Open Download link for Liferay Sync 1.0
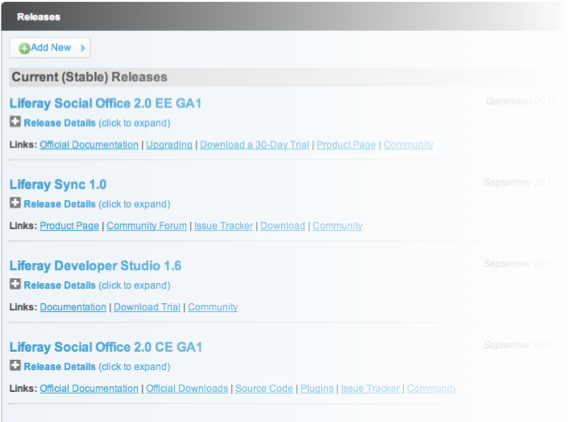The width and height of the screenshot is (568, 422). [x=283, y=226]
